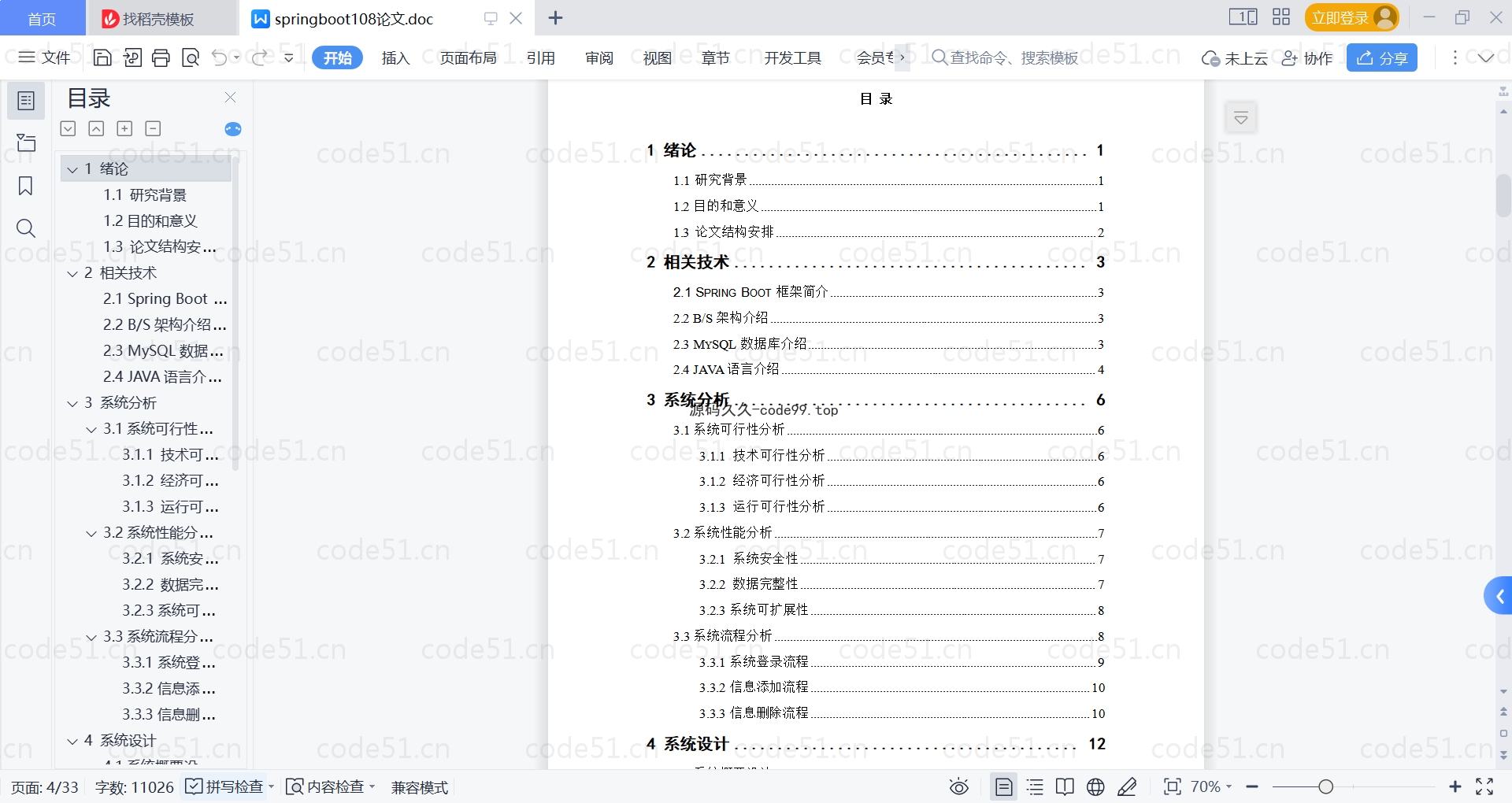Image resolution: width=1512 pixels, height=803 pixels.
Task: Click the 协作 collaborate button
Action: pos(1307,57)
